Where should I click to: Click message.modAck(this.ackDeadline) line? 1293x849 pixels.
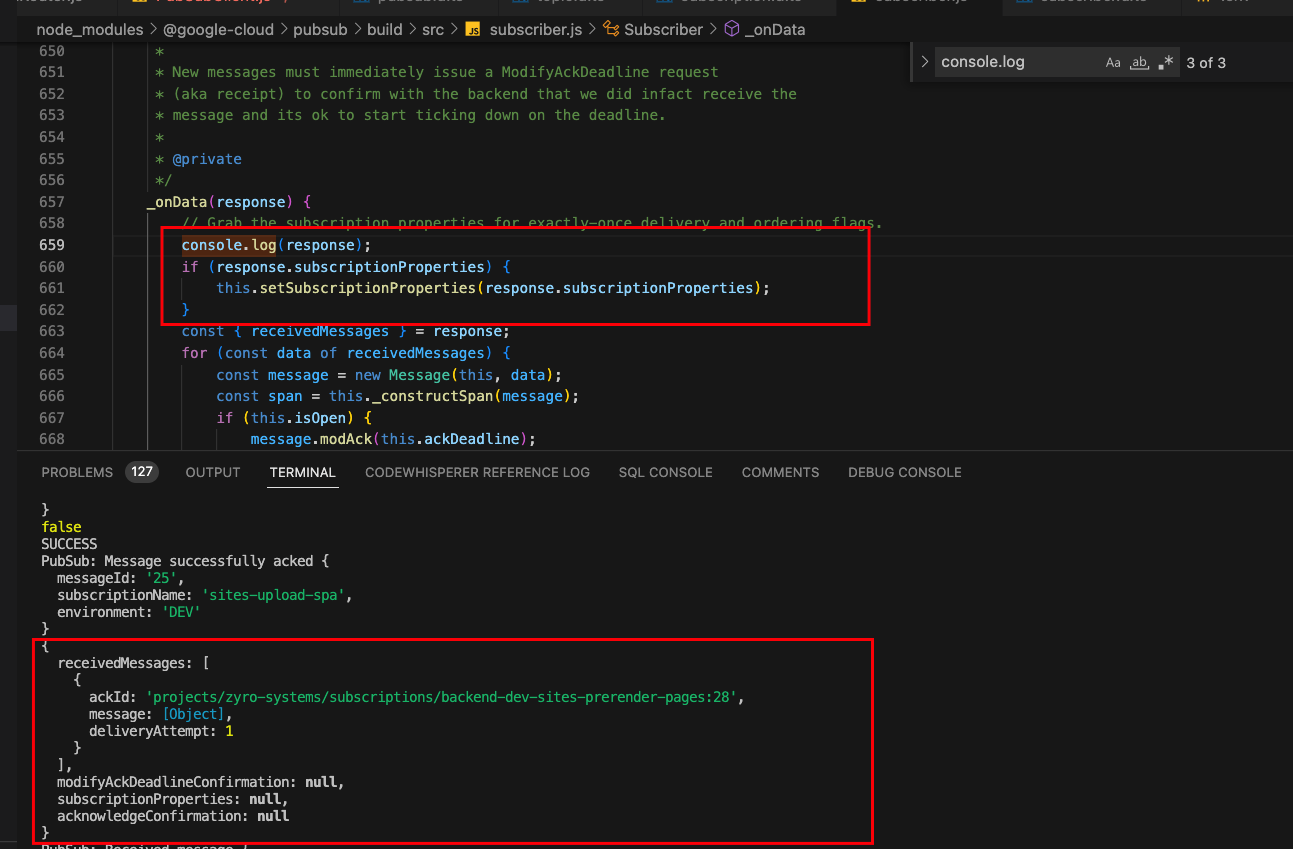coord(393,439)
